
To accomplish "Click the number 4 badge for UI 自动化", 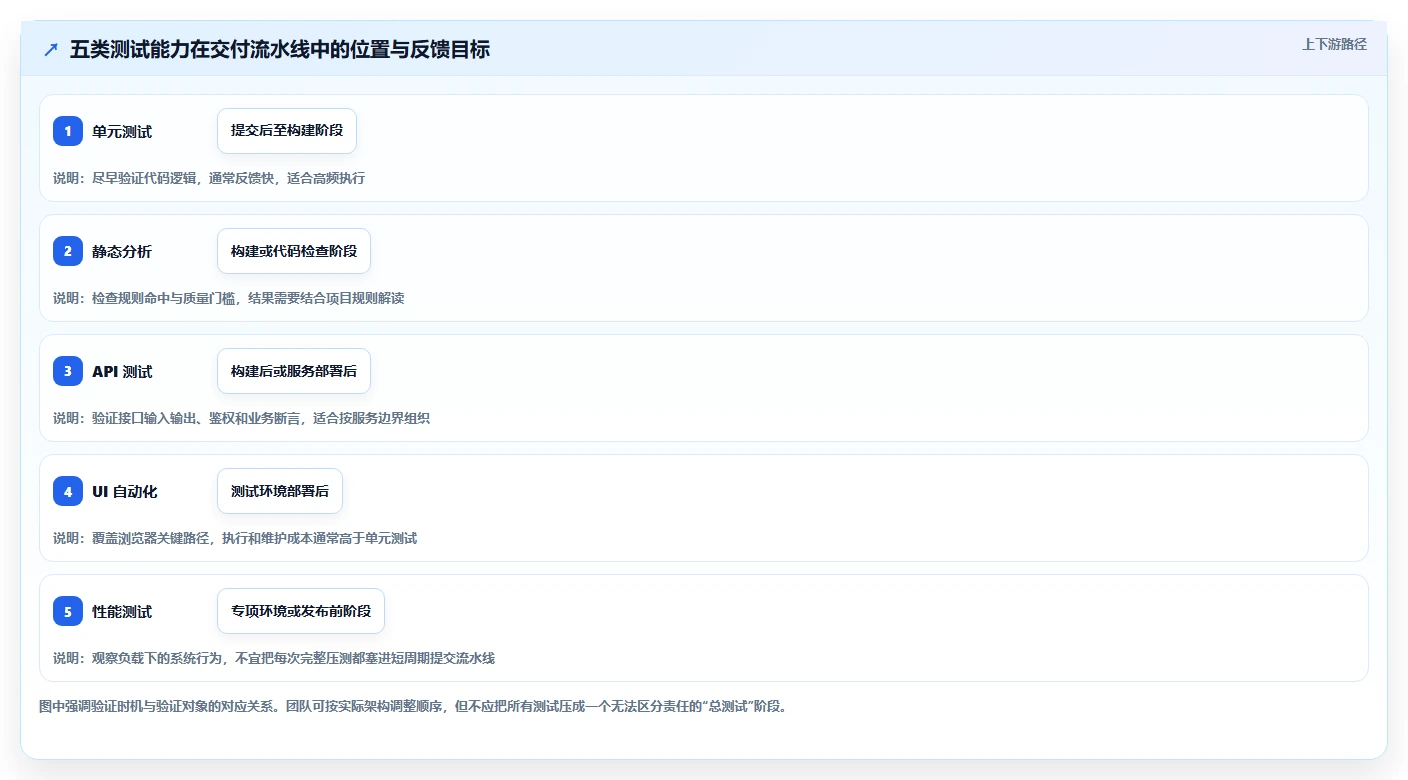I will coord(68,491).
